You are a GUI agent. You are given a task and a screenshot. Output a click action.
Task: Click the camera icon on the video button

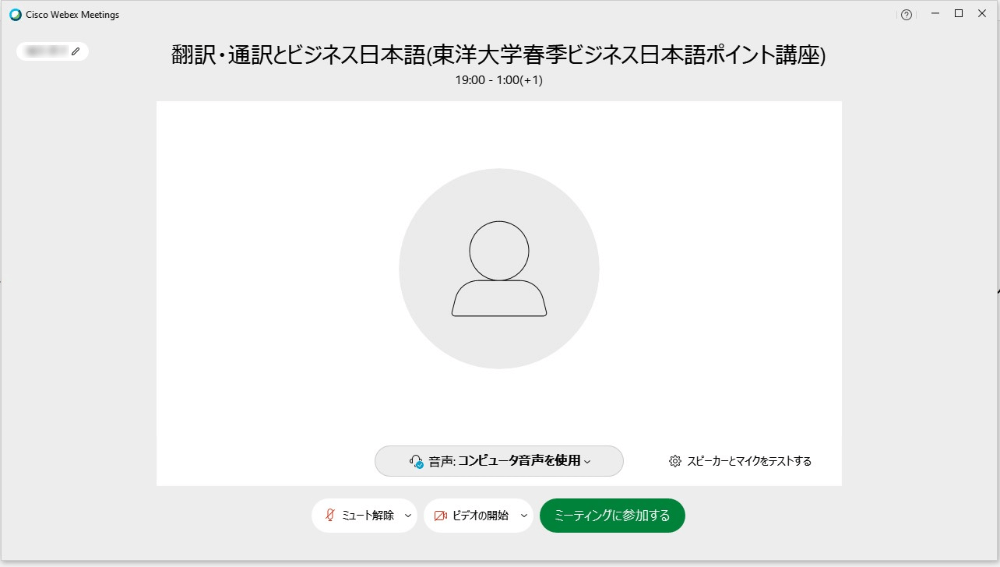coord(440,516)
